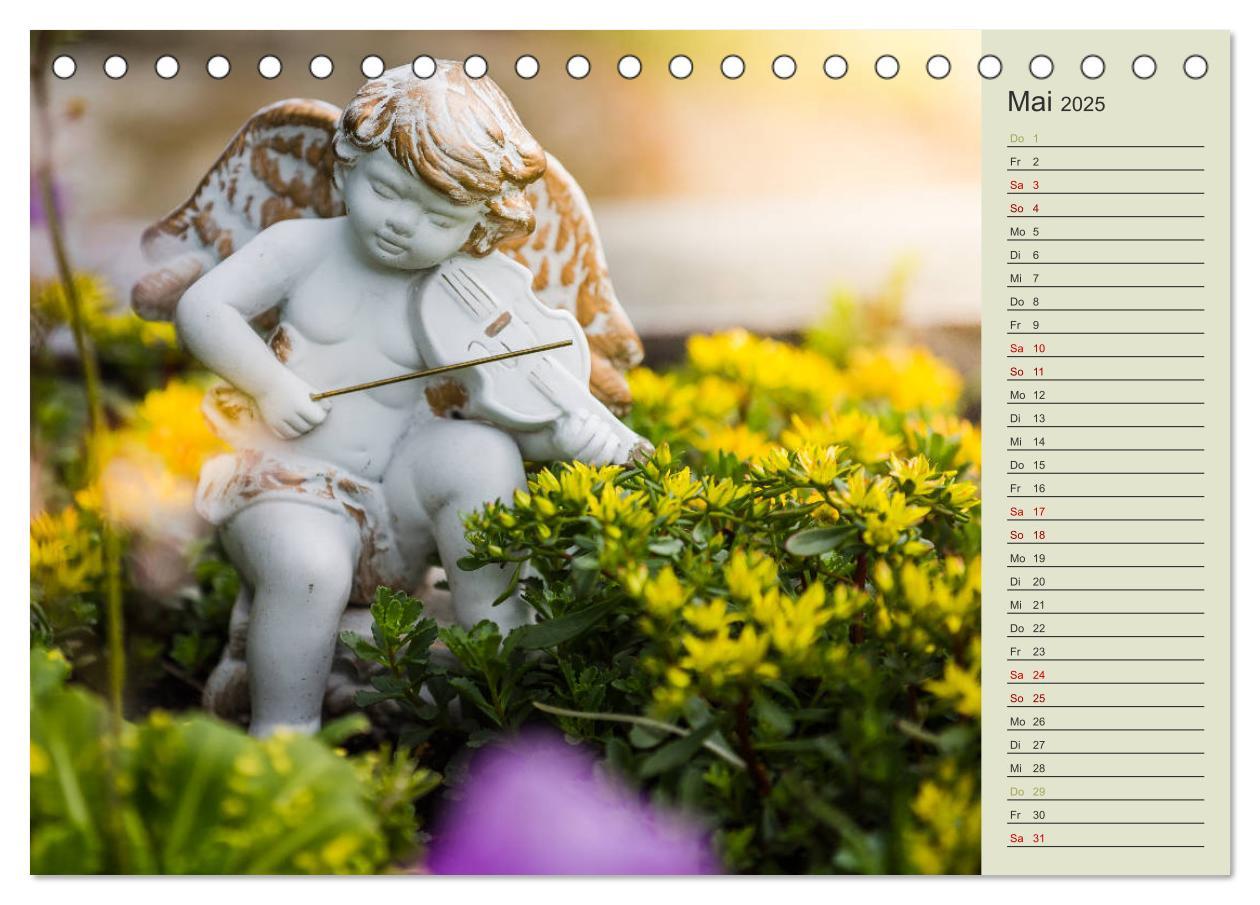Select the 'So 18' calendar row
The height and width of the screenshot is (905, 1260).
tap(1105, 535)
